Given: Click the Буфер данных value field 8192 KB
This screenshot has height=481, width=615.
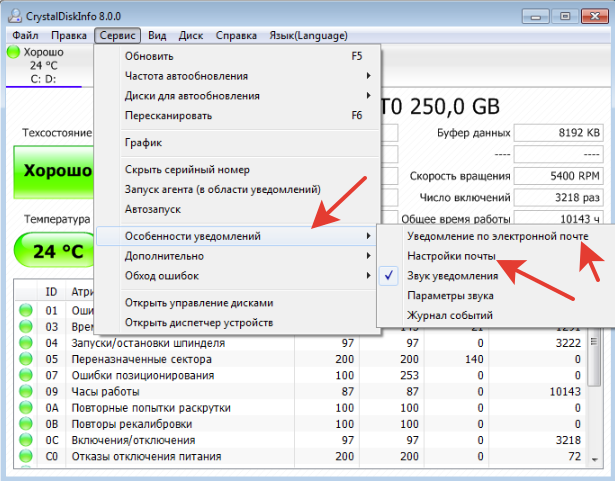Looking at the screenshot, I should click(x=559, y=133).
